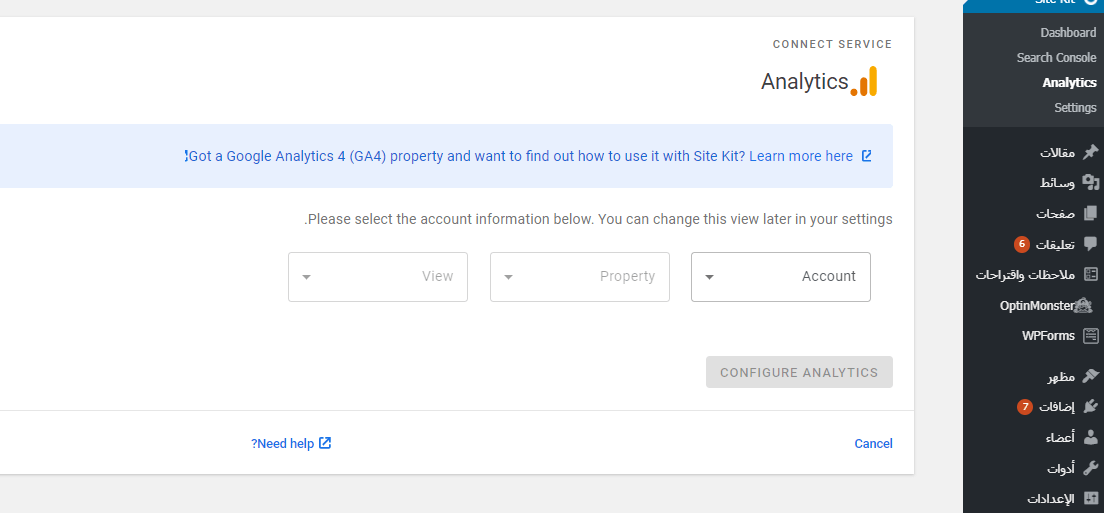Click the WPForms icon in sidebar
Image resolution: width=1104 pixels, height=513 pixels.
pyautogui.click(x=1090, y=336)
